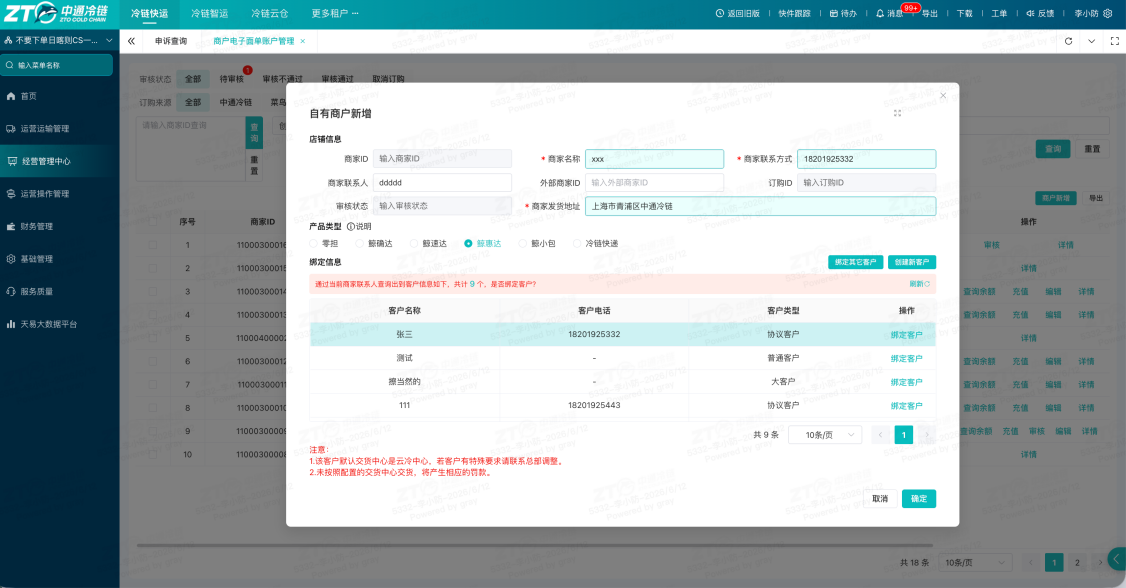1126x588 pixels.
Task: Close the 商户电子面单账户管理 tab
Action: (302, 41)
